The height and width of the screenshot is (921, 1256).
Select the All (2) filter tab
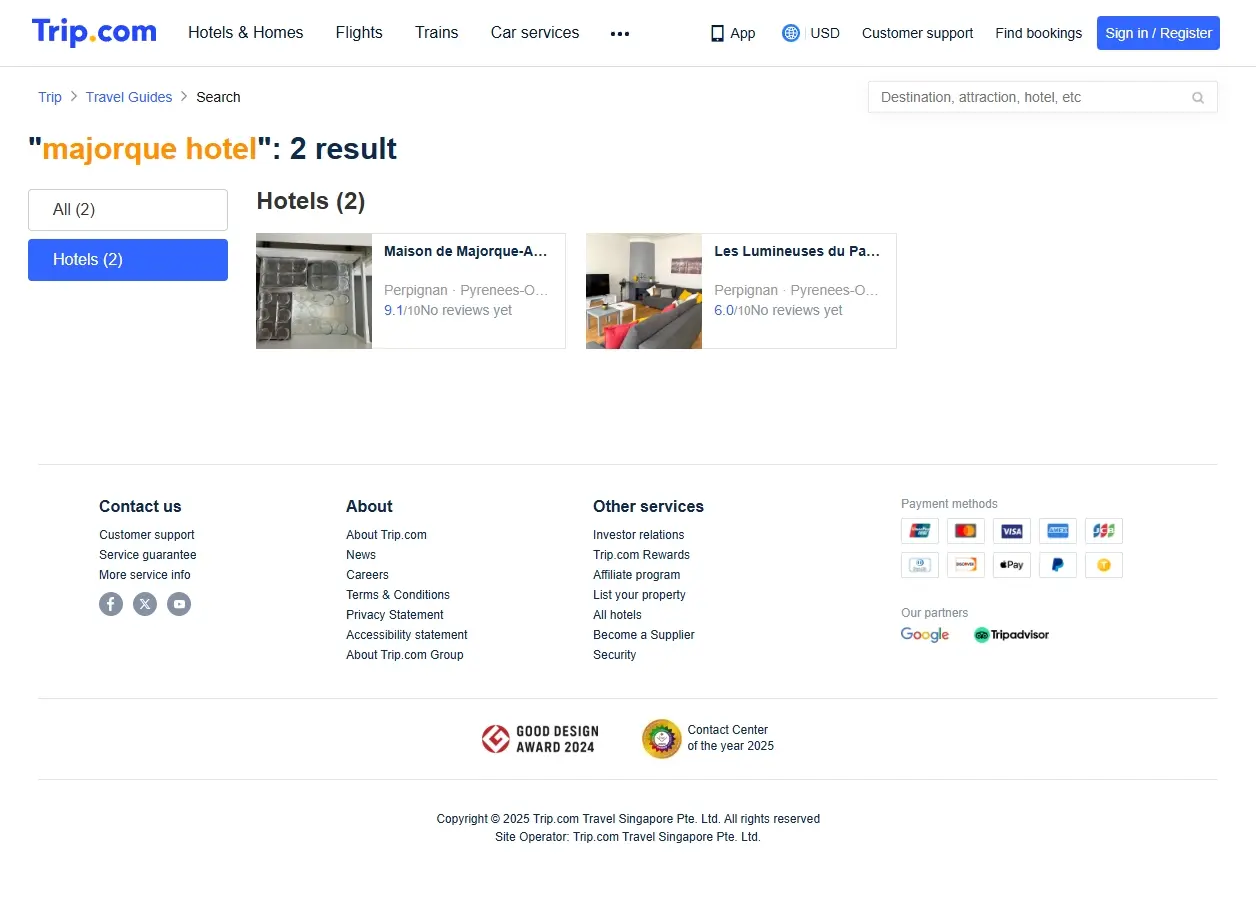(128, 210)
